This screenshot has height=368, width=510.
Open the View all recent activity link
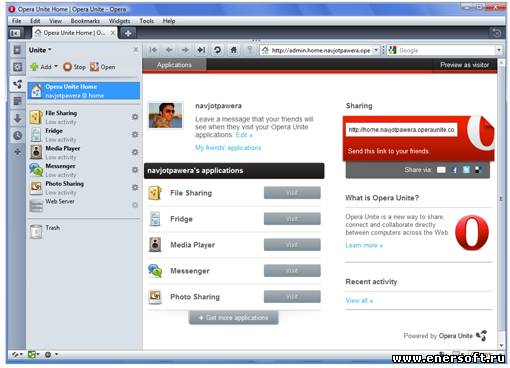pyautogui.click(x=359, y=300)
